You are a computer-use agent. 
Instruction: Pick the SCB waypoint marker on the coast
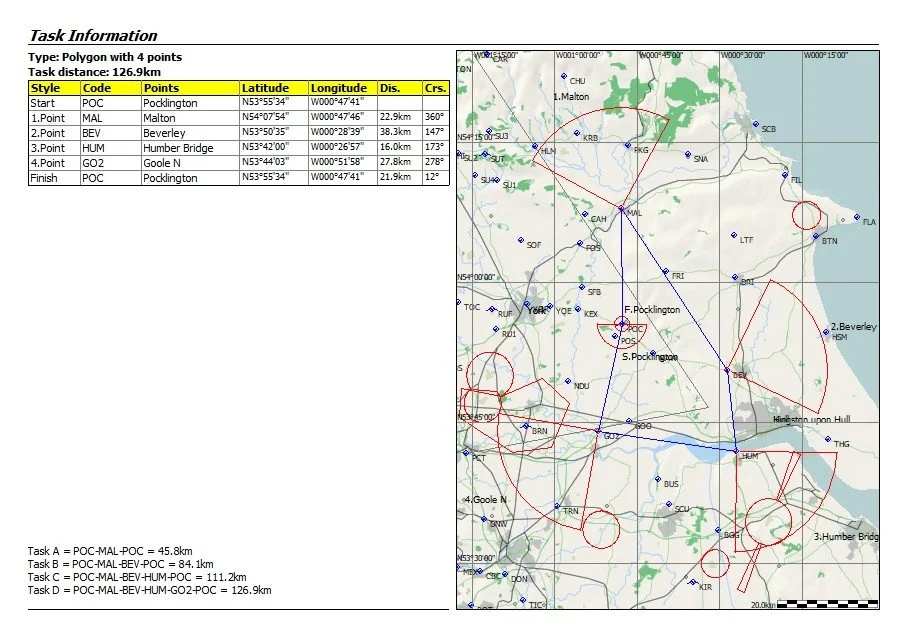click(x=756, y=124)
